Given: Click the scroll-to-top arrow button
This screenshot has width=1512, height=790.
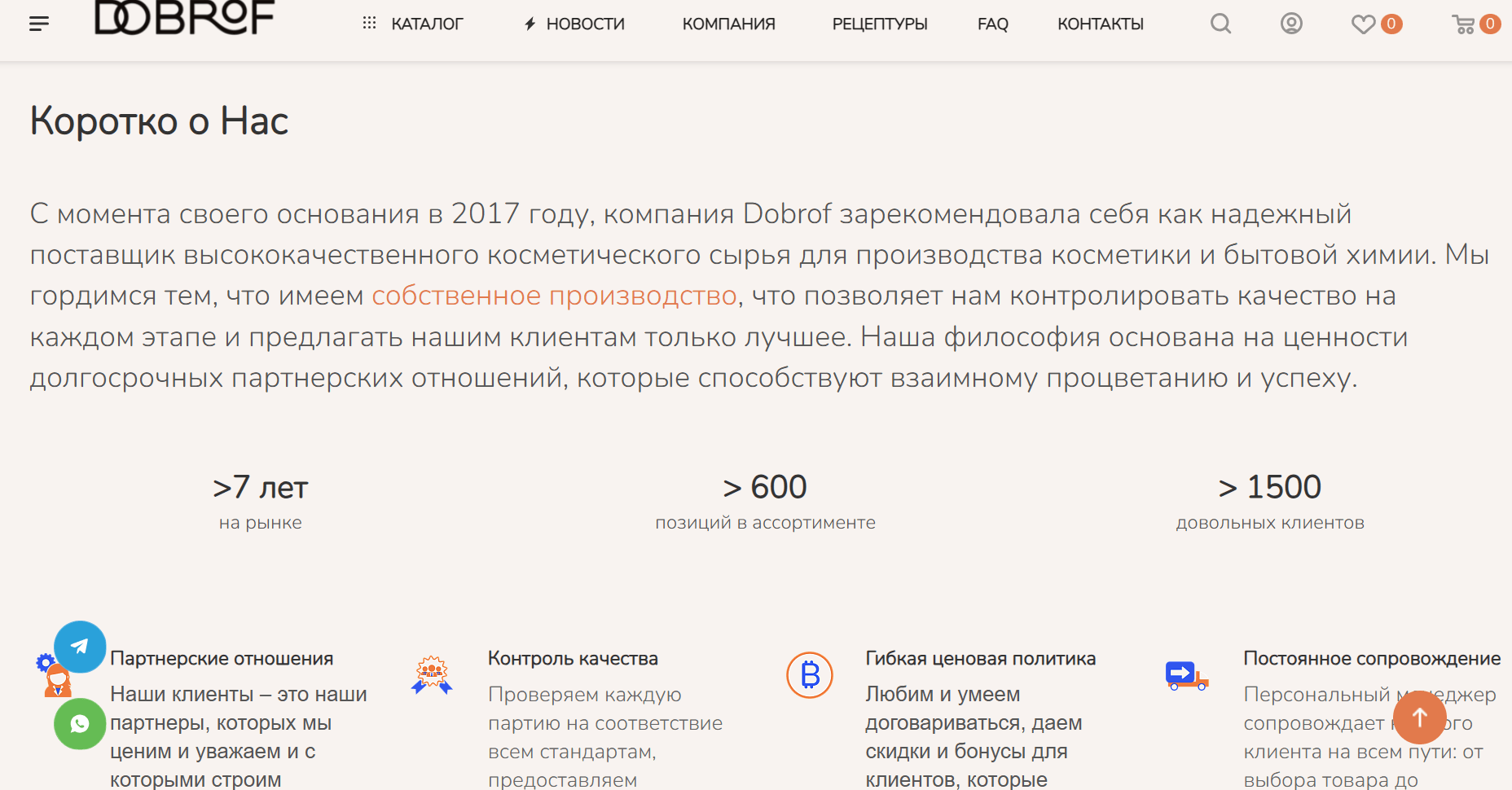Looking at the screenshot, I should [1420, 718].
